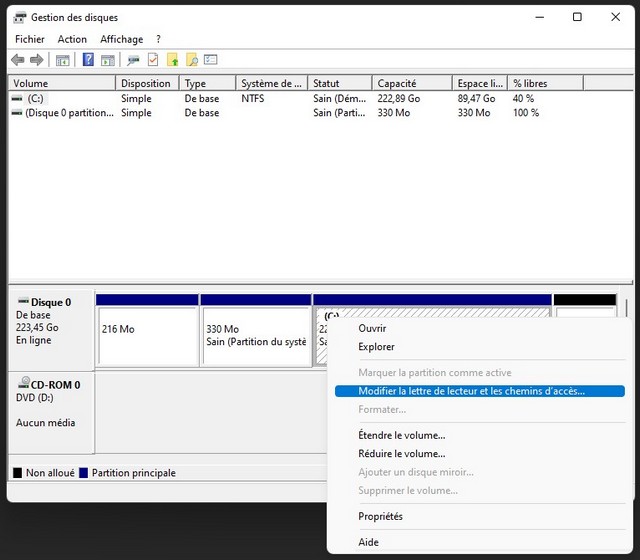Choose Étendre le volume in the context menu
640x560 pixels.
(x=401, y=435)
